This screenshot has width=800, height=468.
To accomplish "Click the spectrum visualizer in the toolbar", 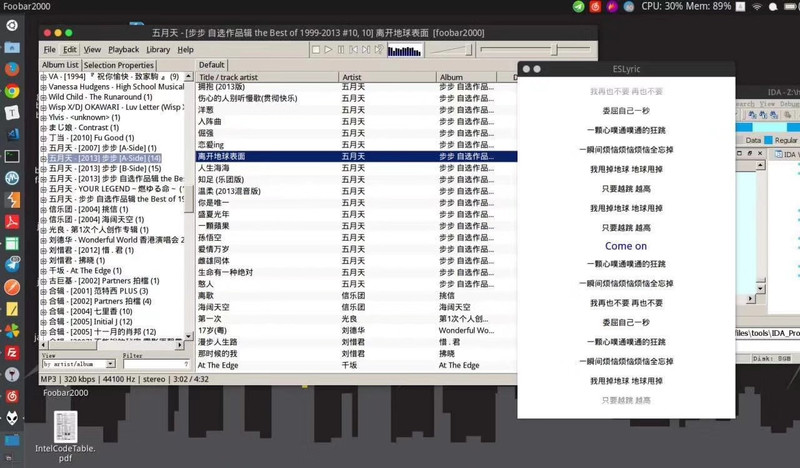I will pyautogui.click(x=405, y=50).
